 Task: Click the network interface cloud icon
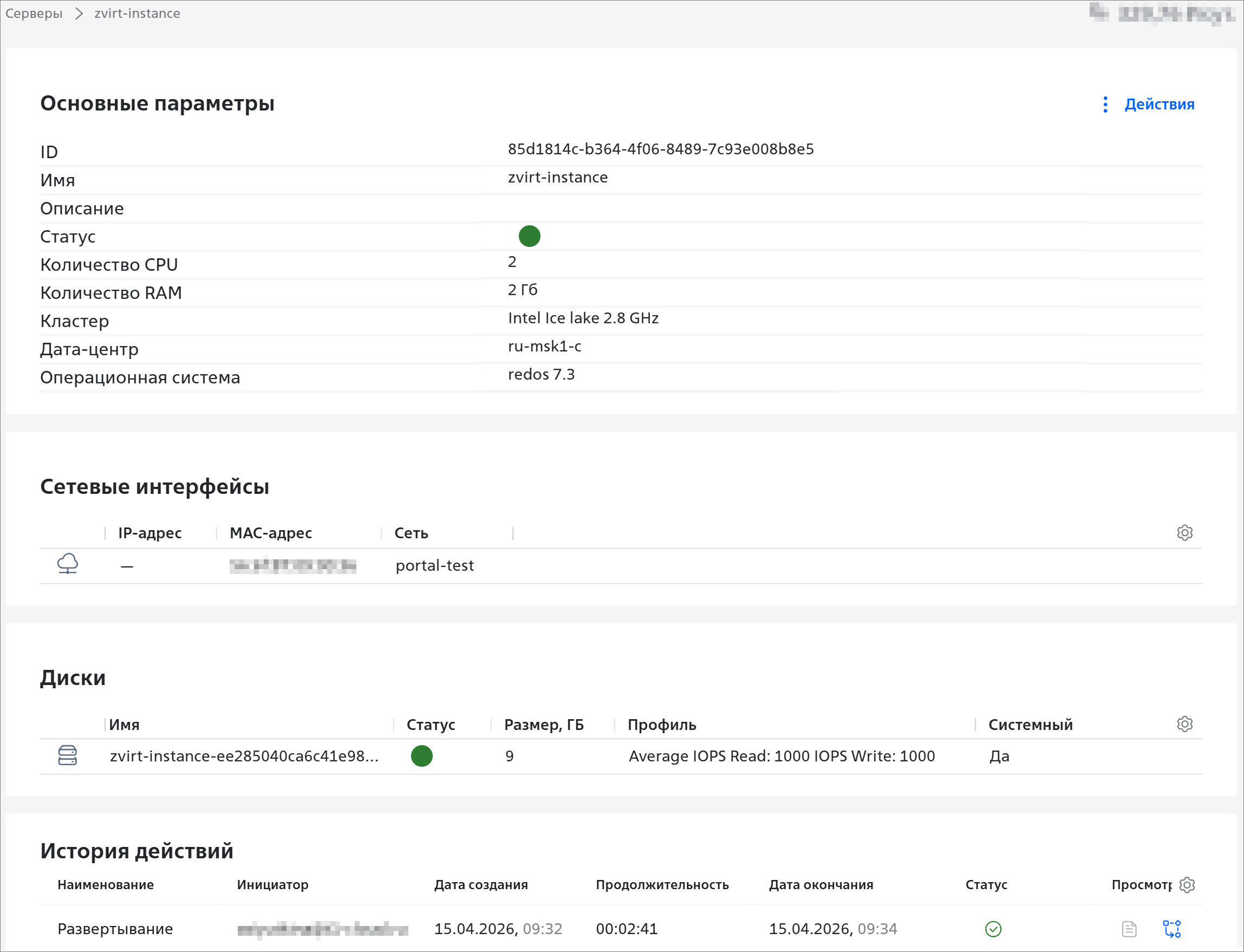point(68,564)
